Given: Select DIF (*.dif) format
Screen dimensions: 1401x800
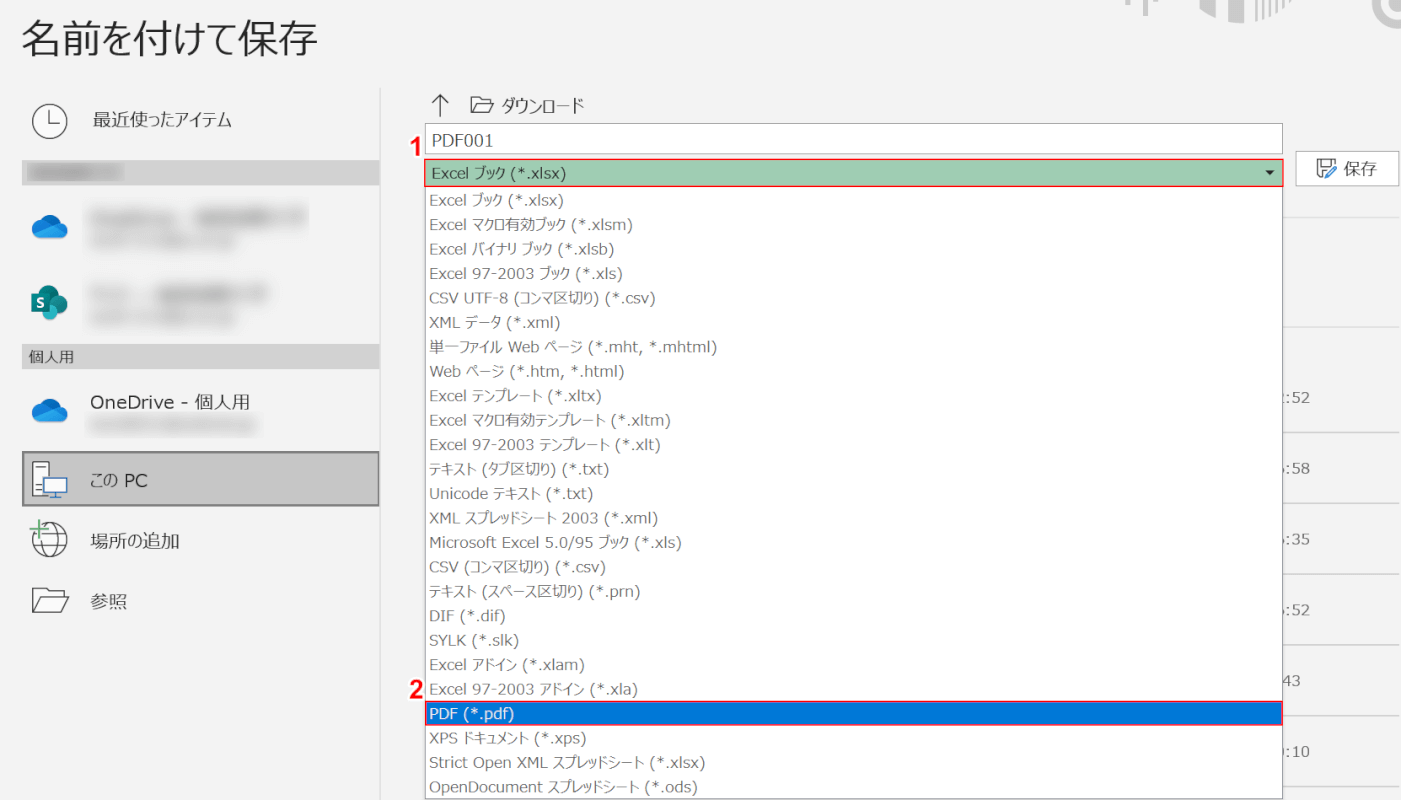Looking at the screenshot, I should pos(853,616).
